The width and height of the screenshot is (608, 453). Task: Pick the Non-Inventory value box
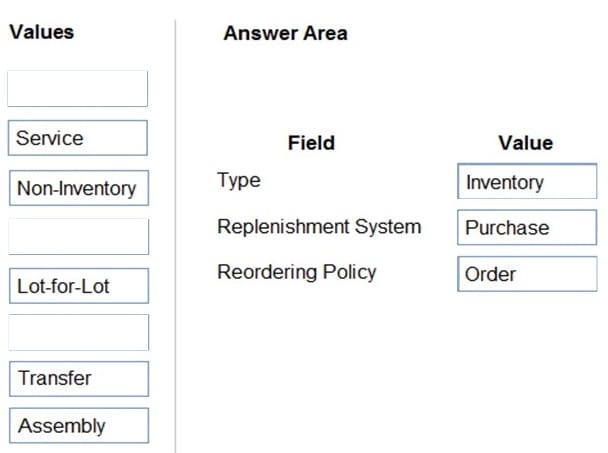pyautogui.click(x=77, y=188)
